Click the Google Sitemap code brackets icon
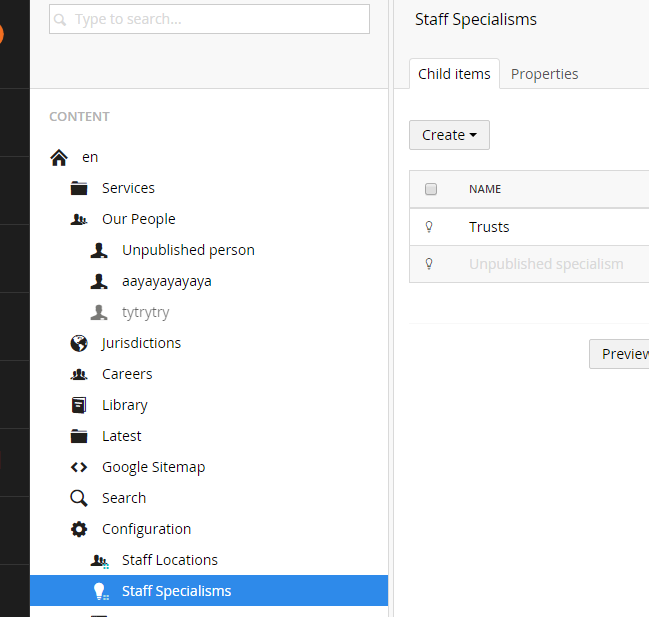This screenshot has height=617, width=649. pyautogui.click(x=79, y=467)
